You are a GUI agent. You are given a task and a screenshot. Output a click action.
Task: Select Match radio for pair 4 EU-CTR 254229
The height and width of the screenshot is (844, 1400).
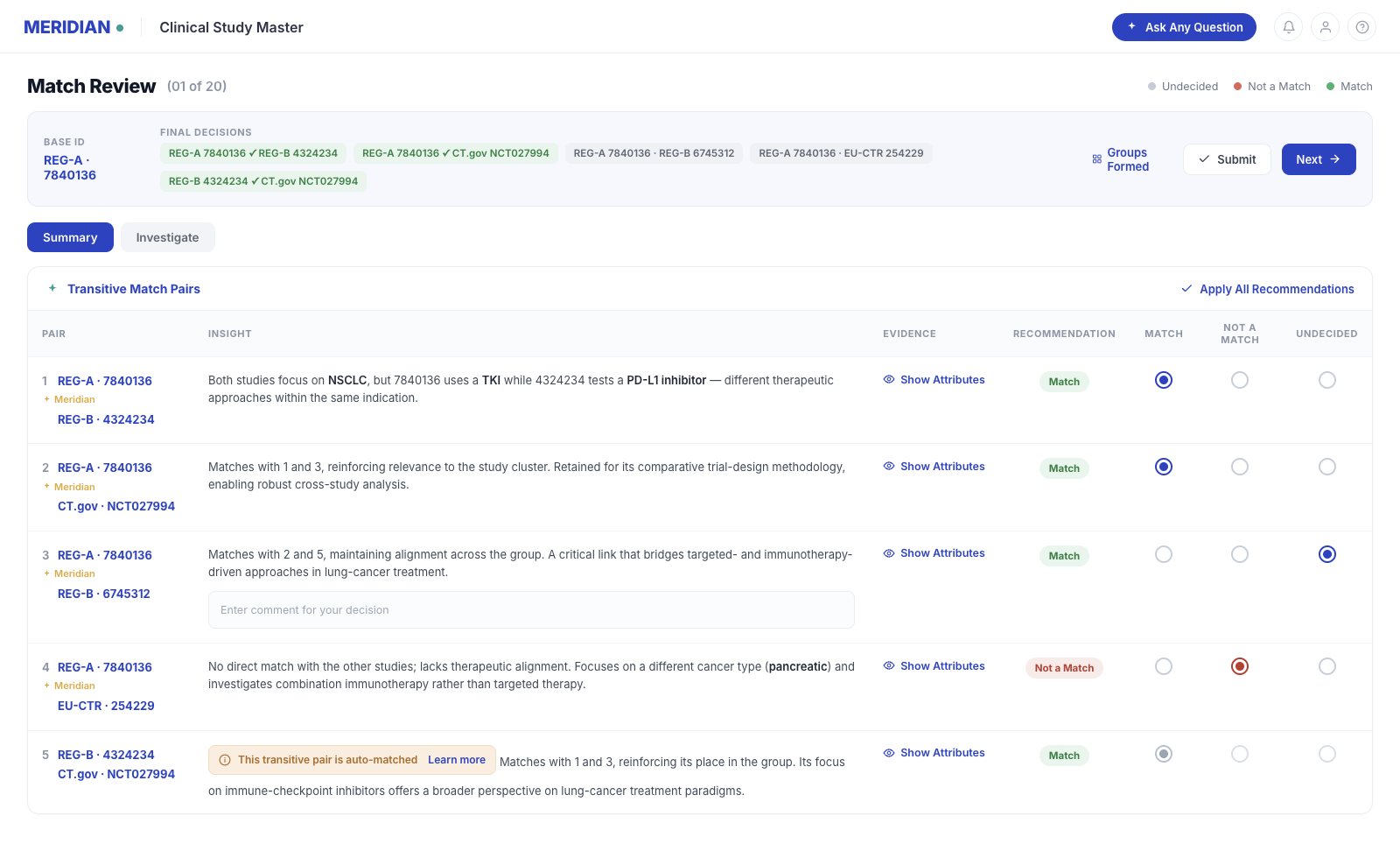pyautogui.click(x=1164, y=666)
